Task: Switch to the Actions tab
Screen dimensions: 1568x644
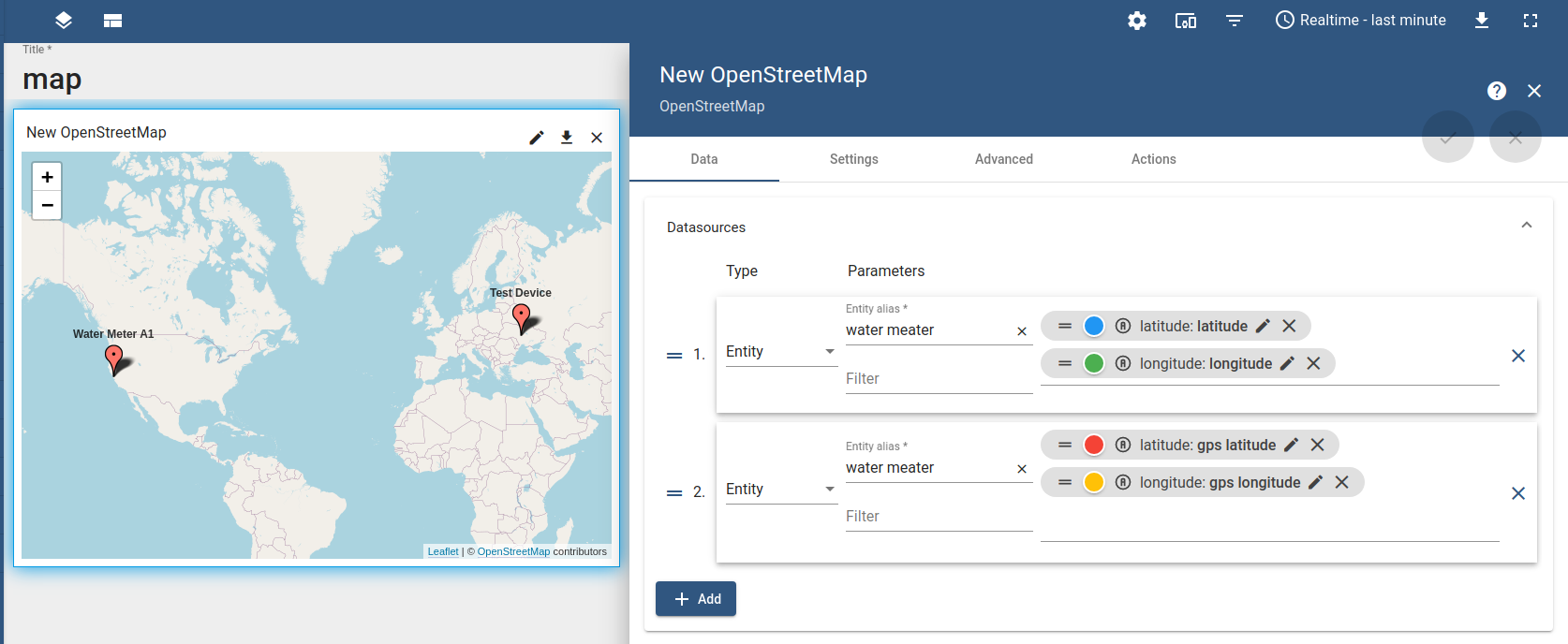Action: tap(1154, 159)
